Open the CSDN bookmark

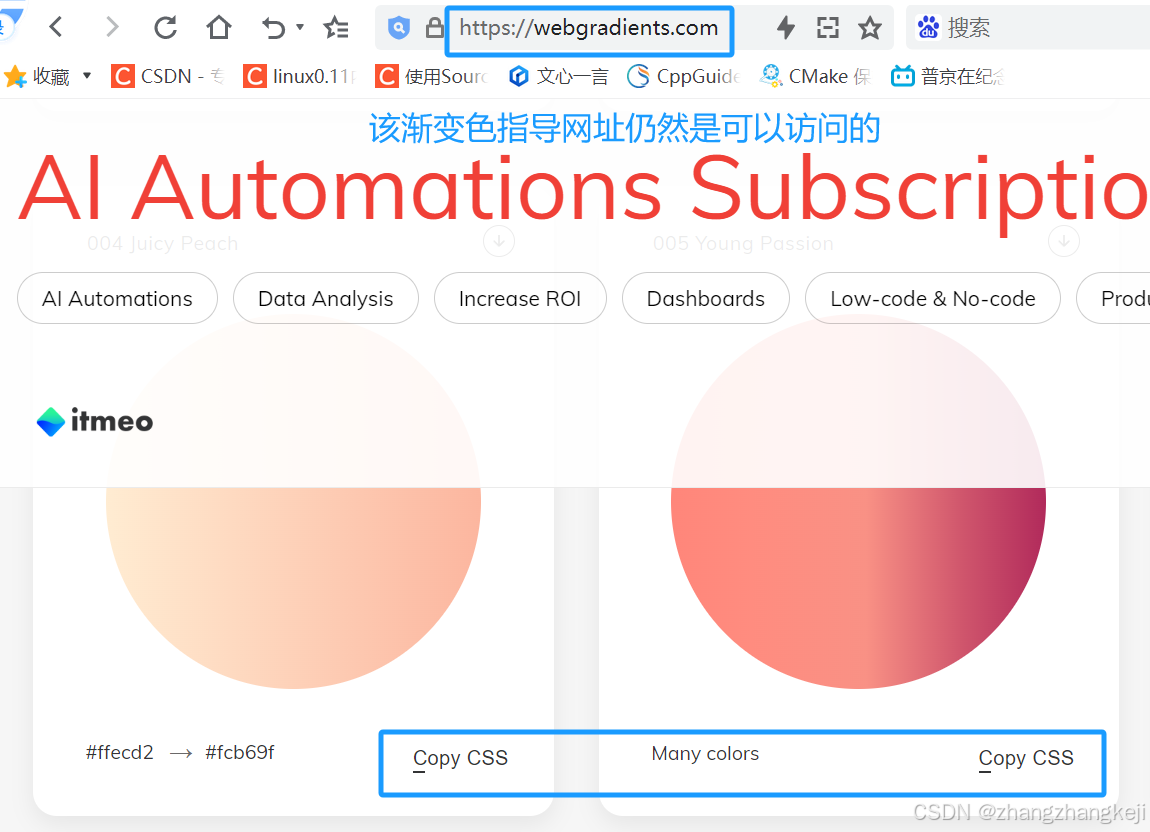[167, 76]
